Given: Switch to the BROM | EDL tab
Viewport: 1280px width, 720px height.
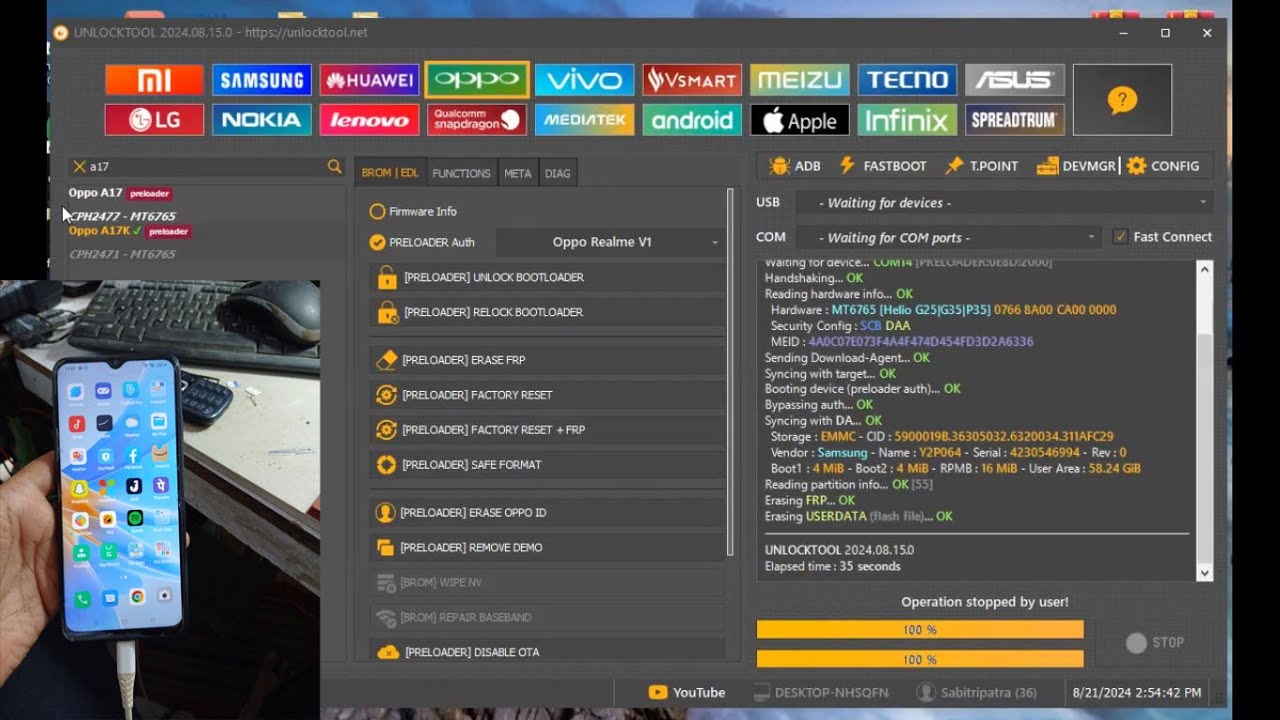Looking at the screenshot, I should 390,173.
